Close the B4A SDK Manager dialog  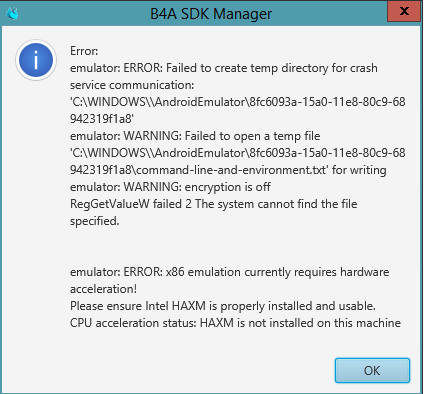pyautogui.click(x=404, y=11)
